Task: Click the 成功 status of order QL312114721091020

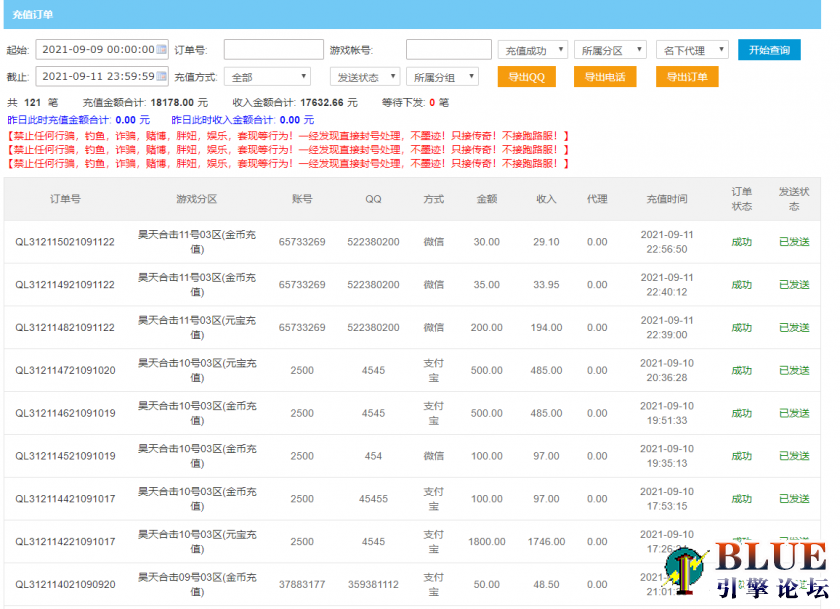Action: (741, 370)
